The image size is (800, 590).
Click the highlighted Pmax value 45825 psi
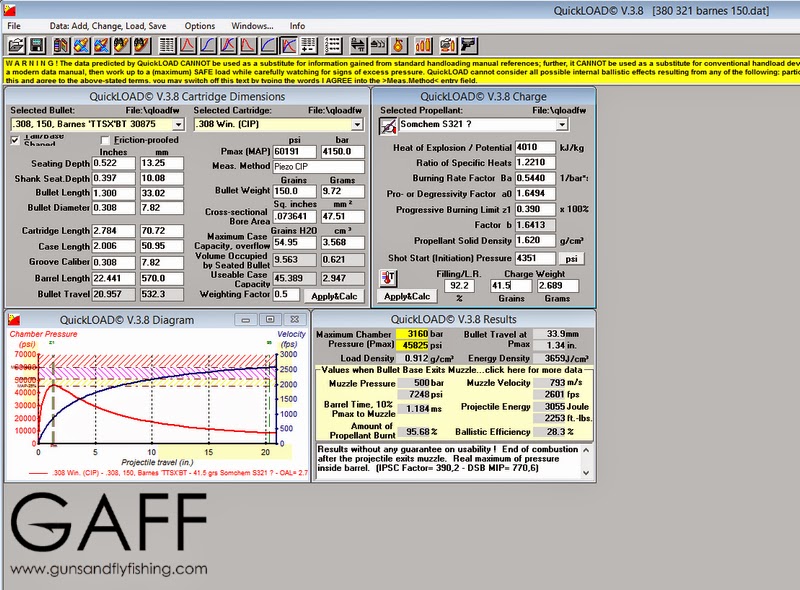click(413, 346)
